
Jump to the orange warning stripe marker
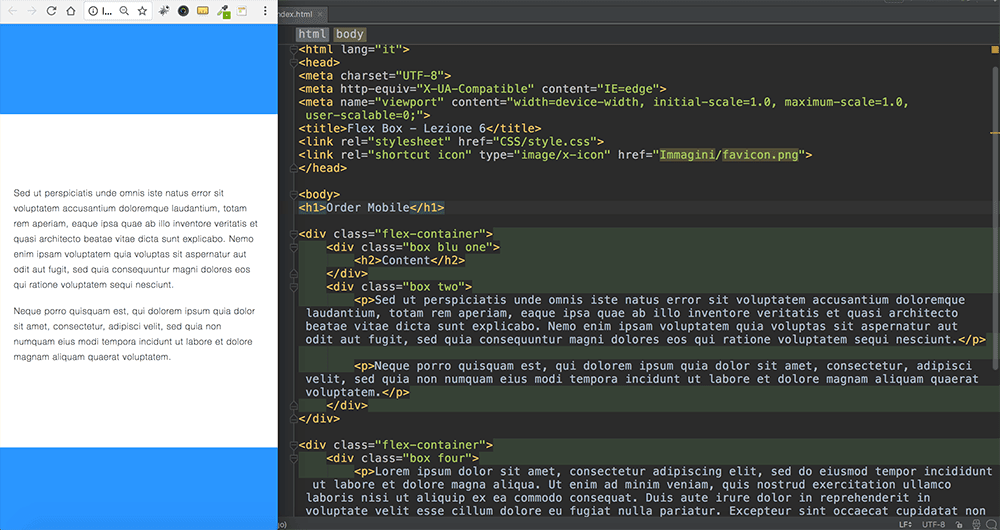[994, 133]
